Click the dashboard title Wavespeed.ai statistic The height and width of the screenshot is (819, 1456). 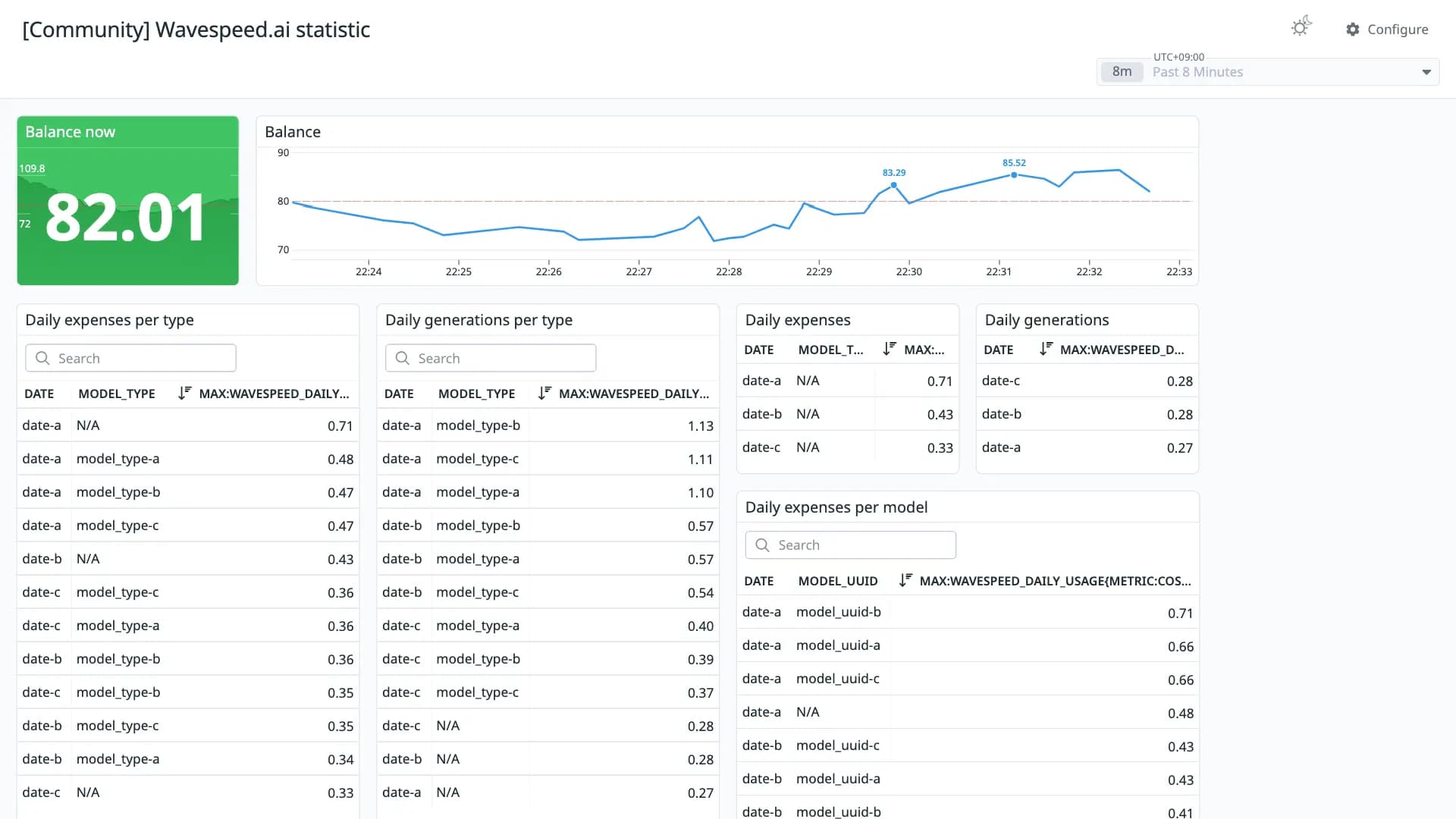click(196, 30)
